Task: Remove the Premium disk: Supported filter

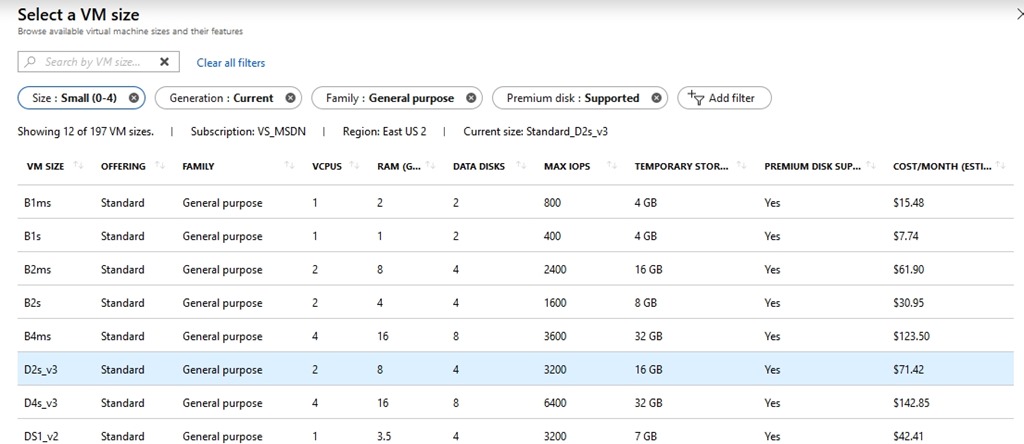Action: pyautogui.click(x=656, y=98)
